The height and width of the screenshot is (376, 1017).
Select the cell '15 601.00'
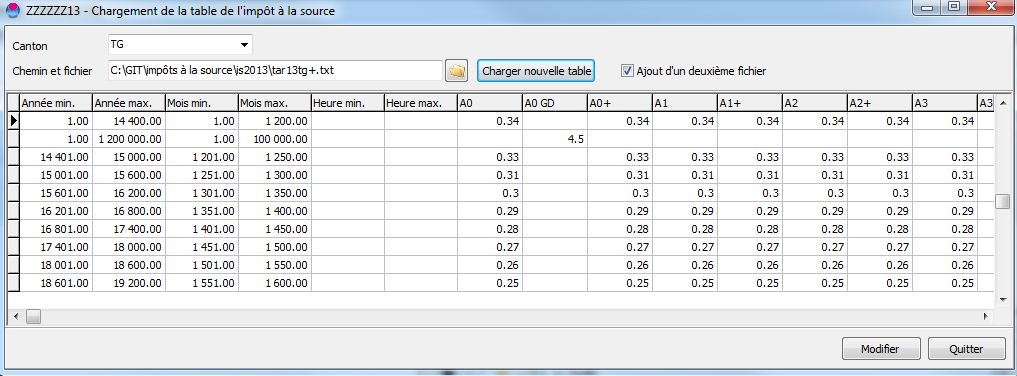pos(56,193)
